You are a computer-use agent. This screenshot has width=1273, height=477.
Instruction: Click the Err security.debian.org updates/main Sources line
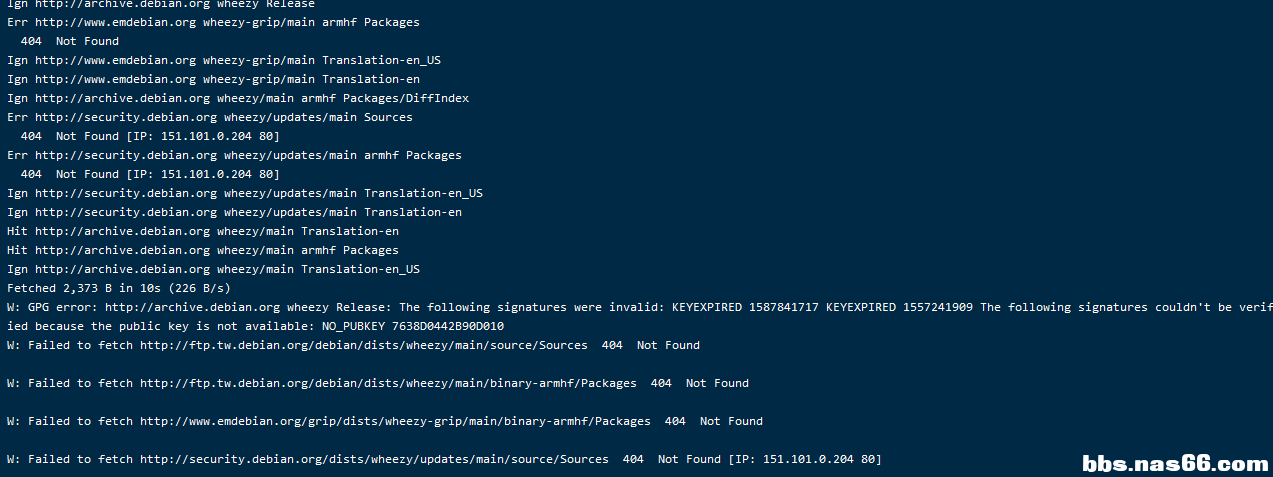click(x=210, y=117)
